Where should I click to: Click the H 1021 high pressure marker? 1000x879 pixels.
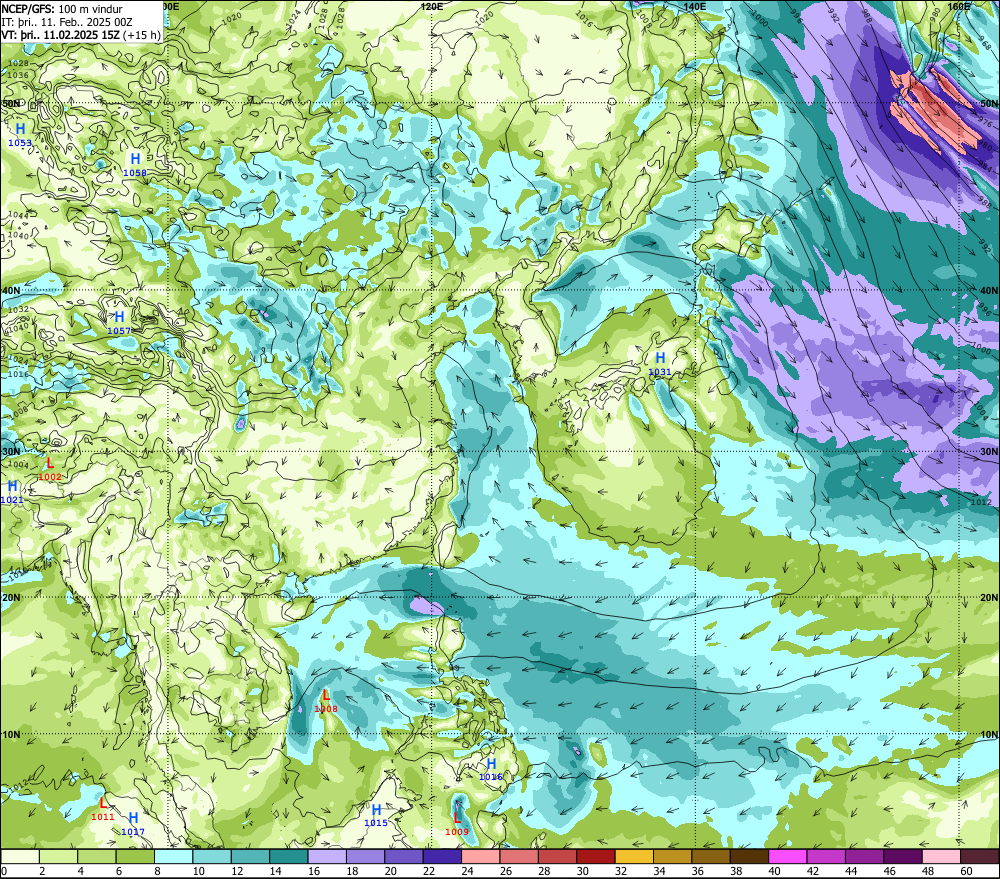pyautogui.click(x=12, y=492)
